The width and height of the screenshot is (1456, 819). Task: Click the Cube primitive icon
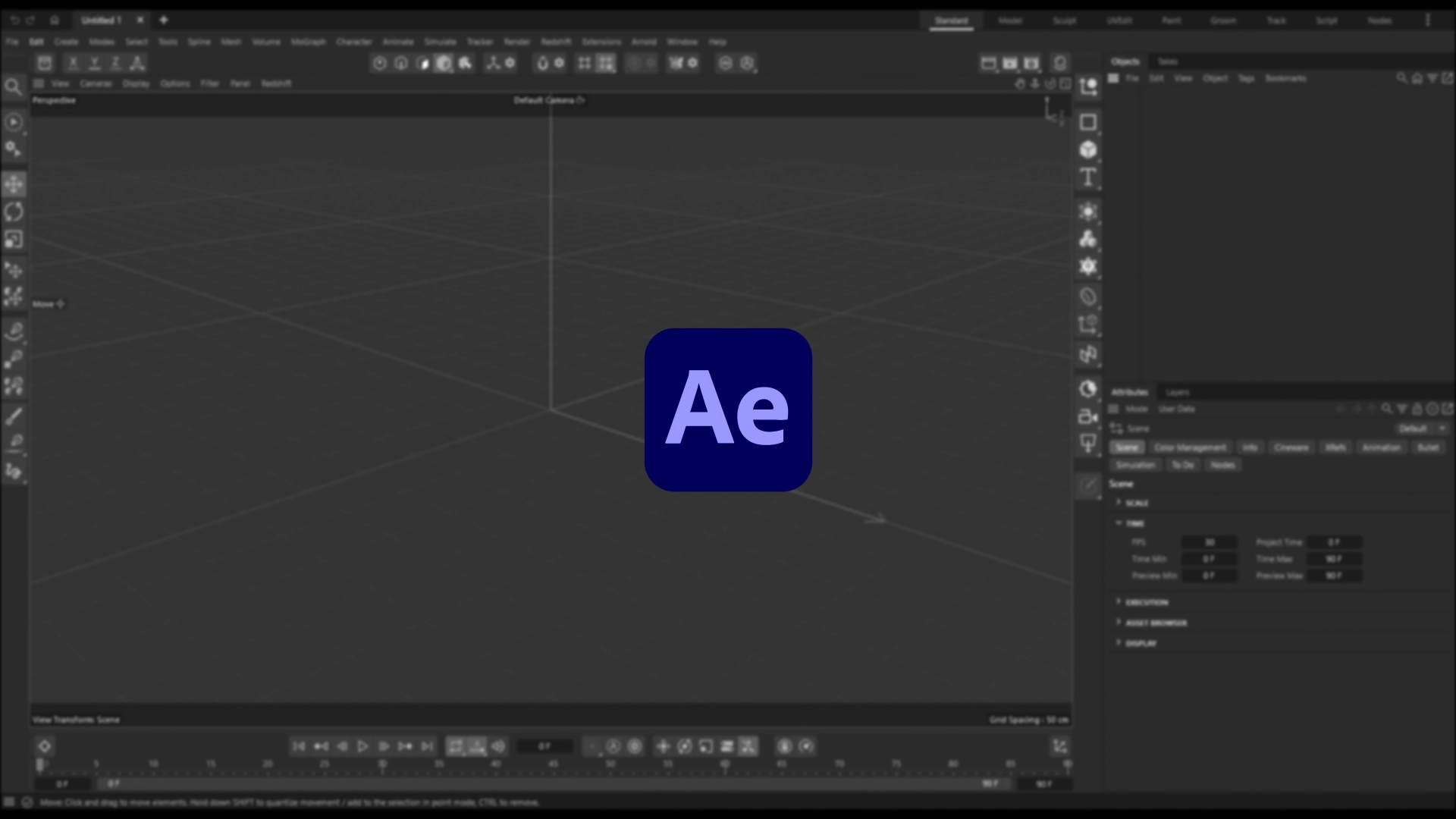pyautogui.click(x=1088, y=149)
